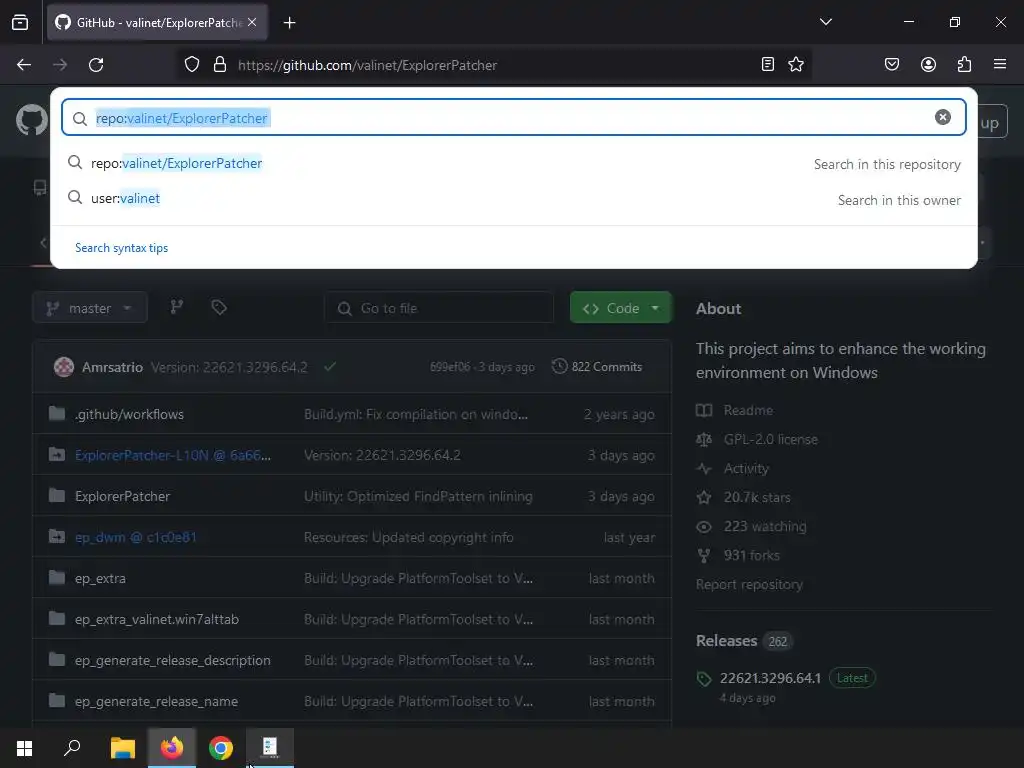Click commit 'Build.yml: Fix compilation on windo...'
Image resolution: width=1024 pixels, height=768 pixels.
416,414
